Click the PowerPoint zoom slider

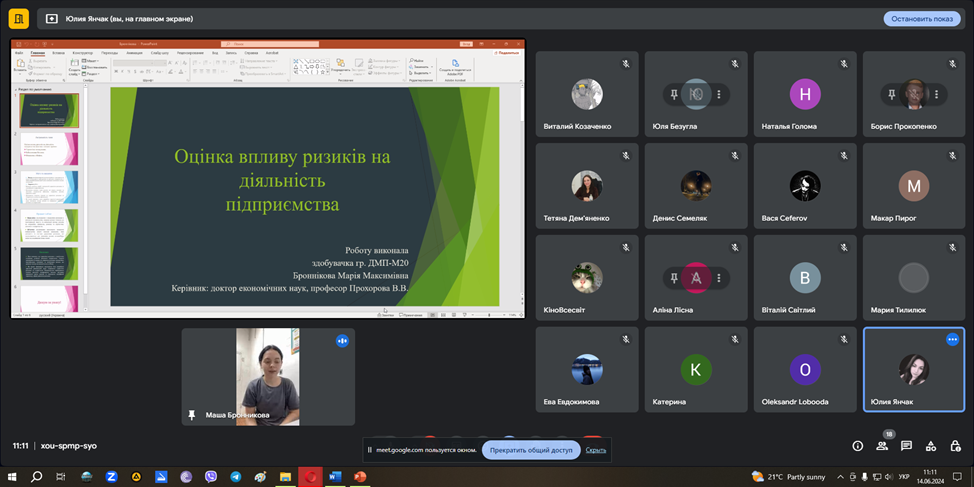coord(489,315)
